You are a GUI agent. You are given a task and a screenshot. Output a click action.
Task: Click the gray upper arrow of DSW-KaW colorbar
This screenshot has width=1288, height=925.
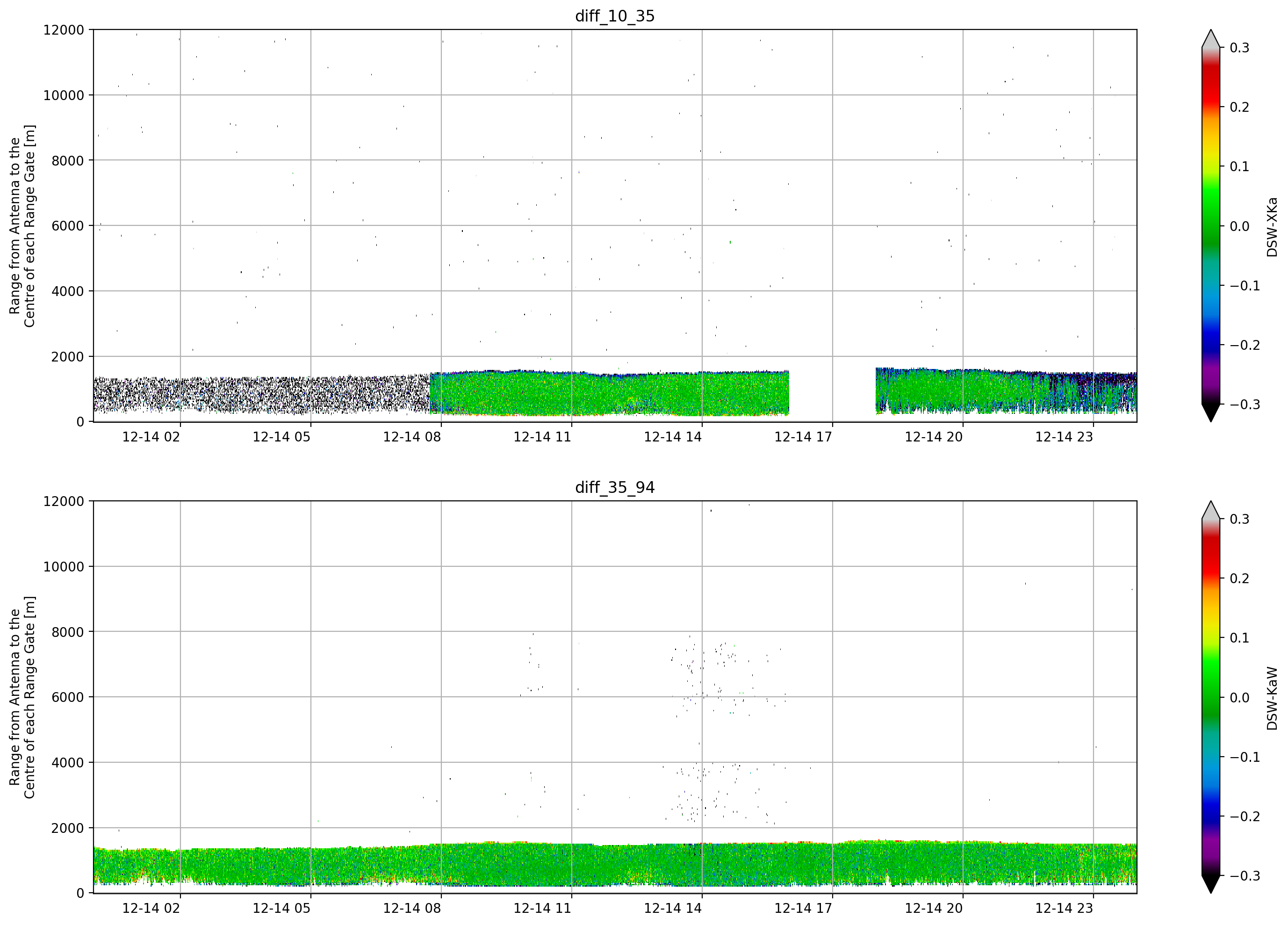[x=1211, y=511]
